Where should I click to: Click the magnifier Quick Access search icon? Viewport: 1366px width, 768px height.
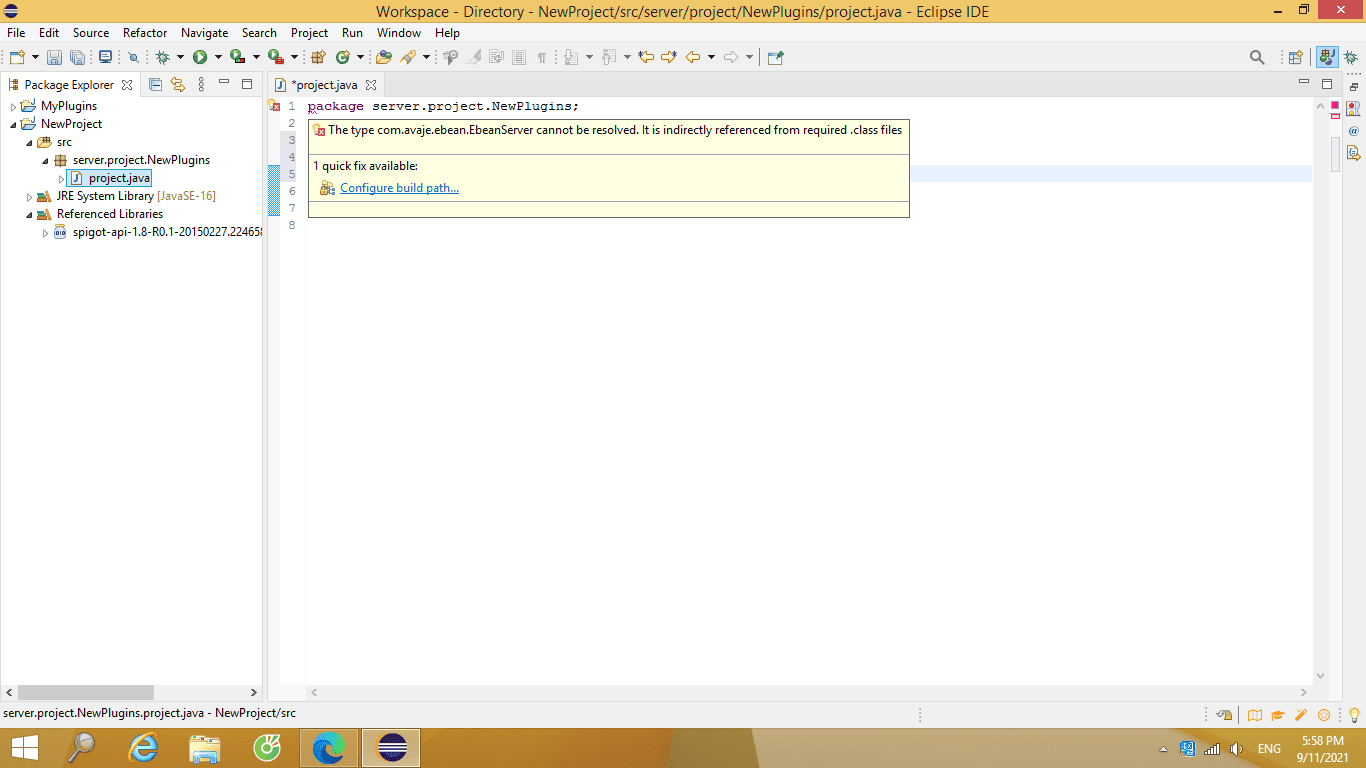[1257, 57]
